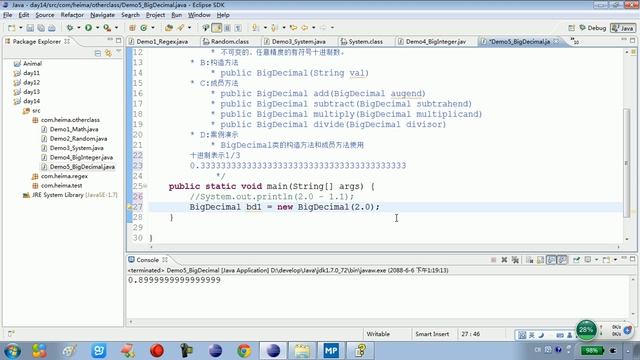
Task: Select the com.heima.regex package
Action: coord(60,176)
